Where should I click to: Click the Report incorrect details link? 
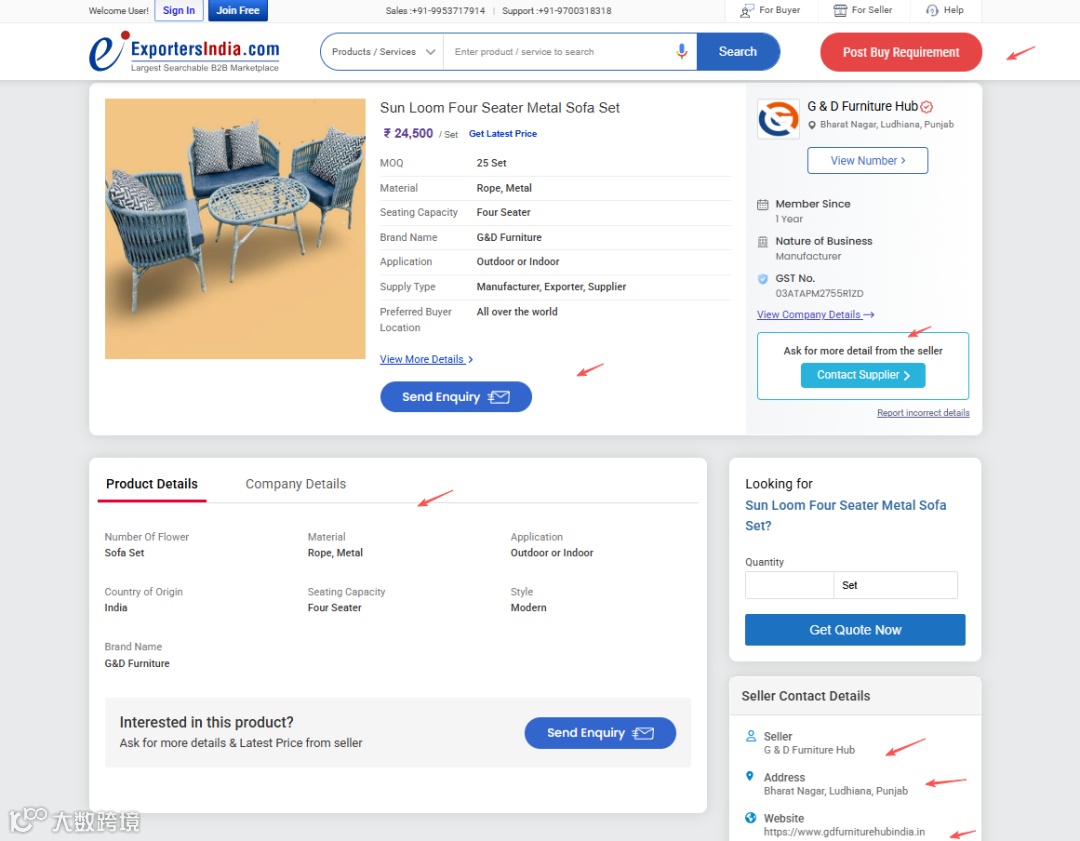coord(923,413)
